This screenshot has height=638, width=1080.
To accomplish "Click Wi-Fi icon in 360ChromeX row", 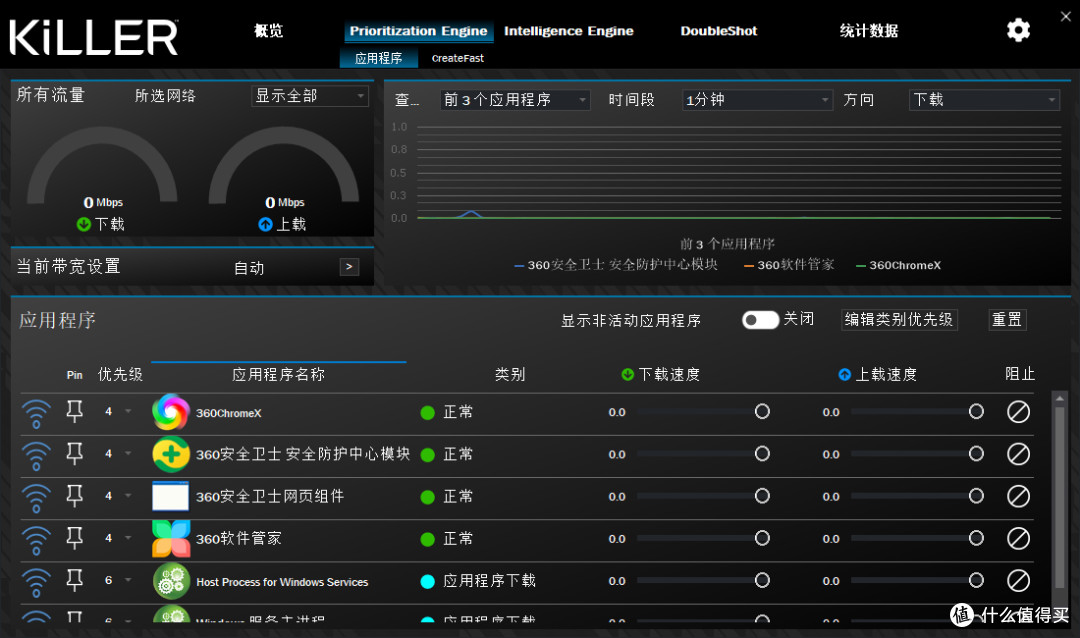I will point(36,413).
